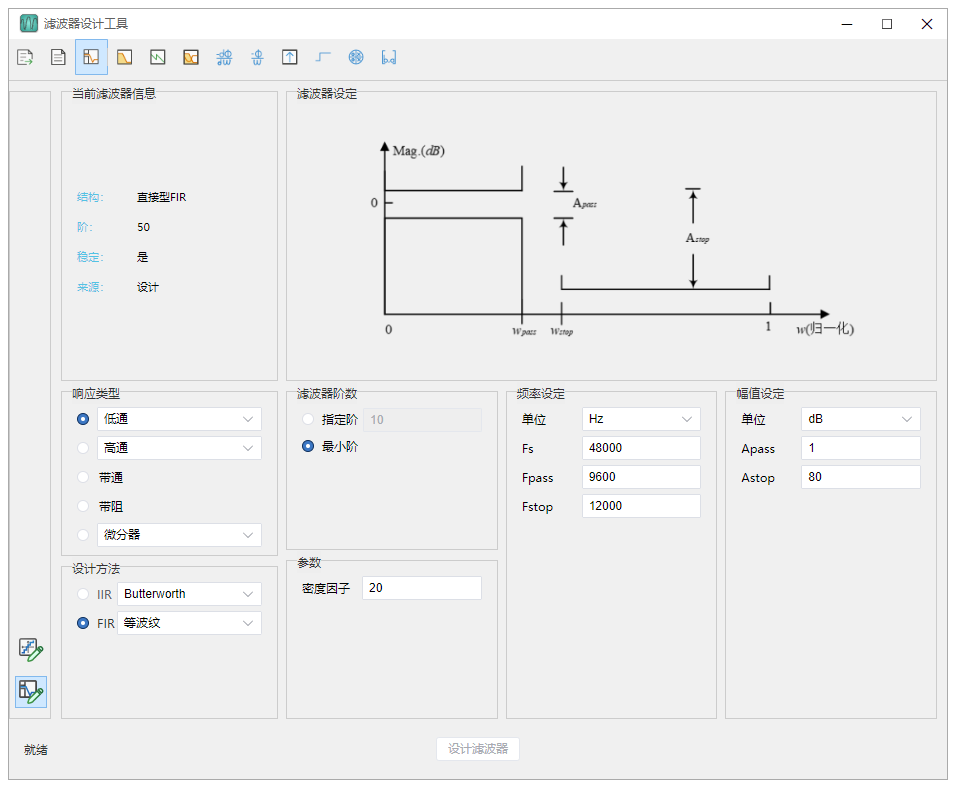Click the Astop value field
This screenshot has width=954, height=788.
[860, 477]
